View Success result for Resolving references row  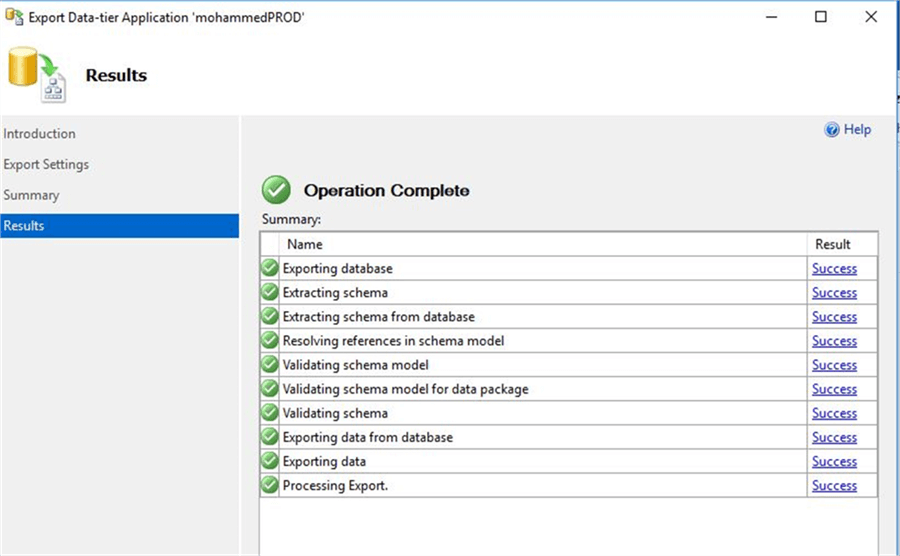834,341
